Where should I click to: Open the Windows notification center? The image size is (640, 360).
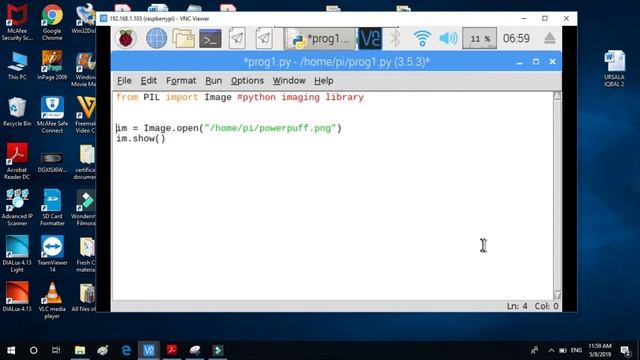(625, 350)
